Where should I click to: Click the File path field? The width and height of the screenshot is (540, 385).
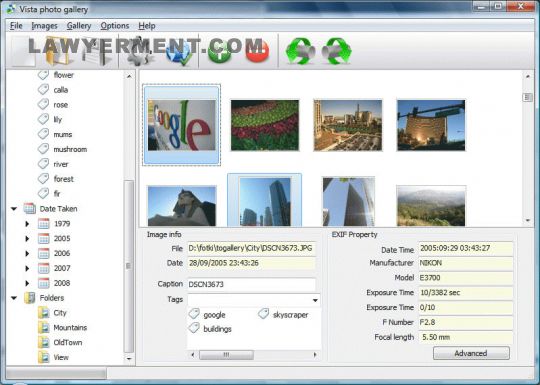(252, 248)
